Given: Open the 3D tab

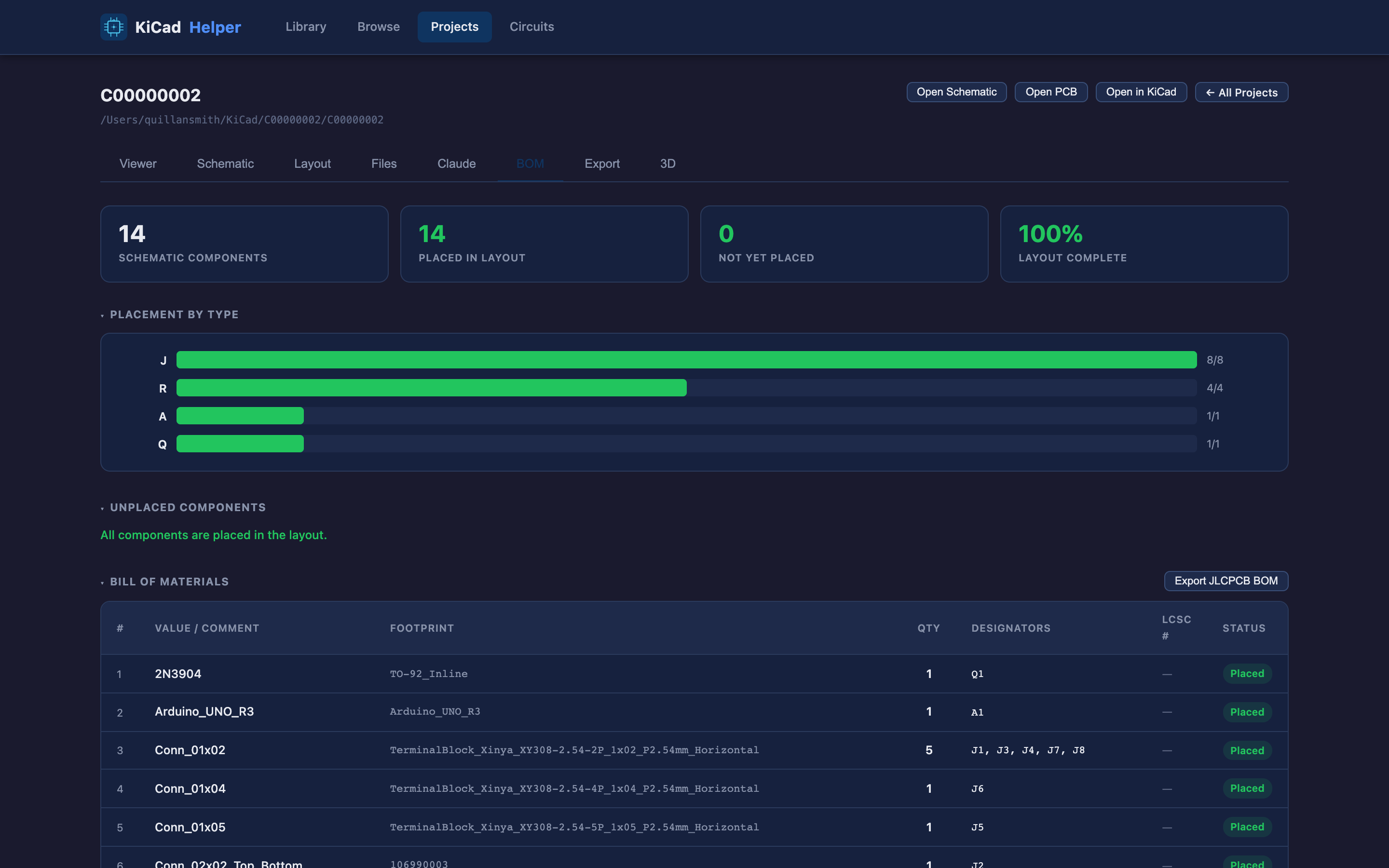Looking at the screenshot, I should (667, 163).
